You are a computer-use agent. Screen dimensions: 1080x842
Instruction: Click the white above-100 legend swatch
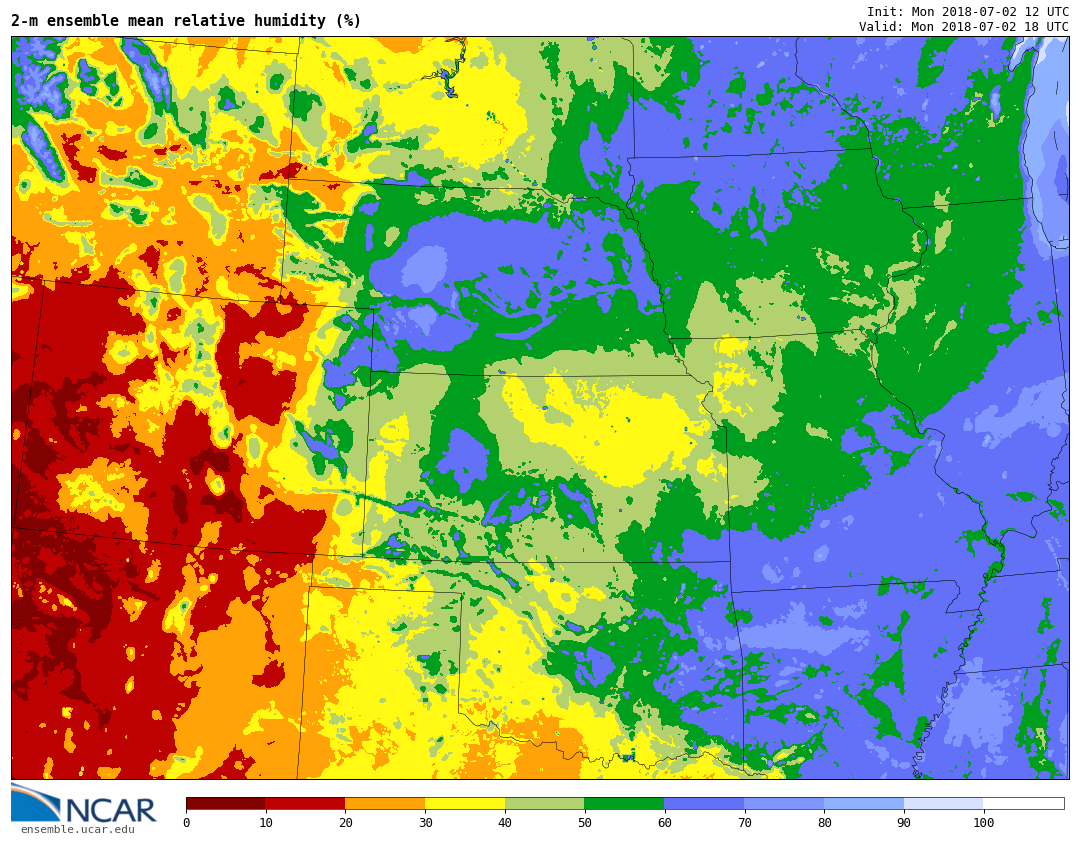[1024, 803]
